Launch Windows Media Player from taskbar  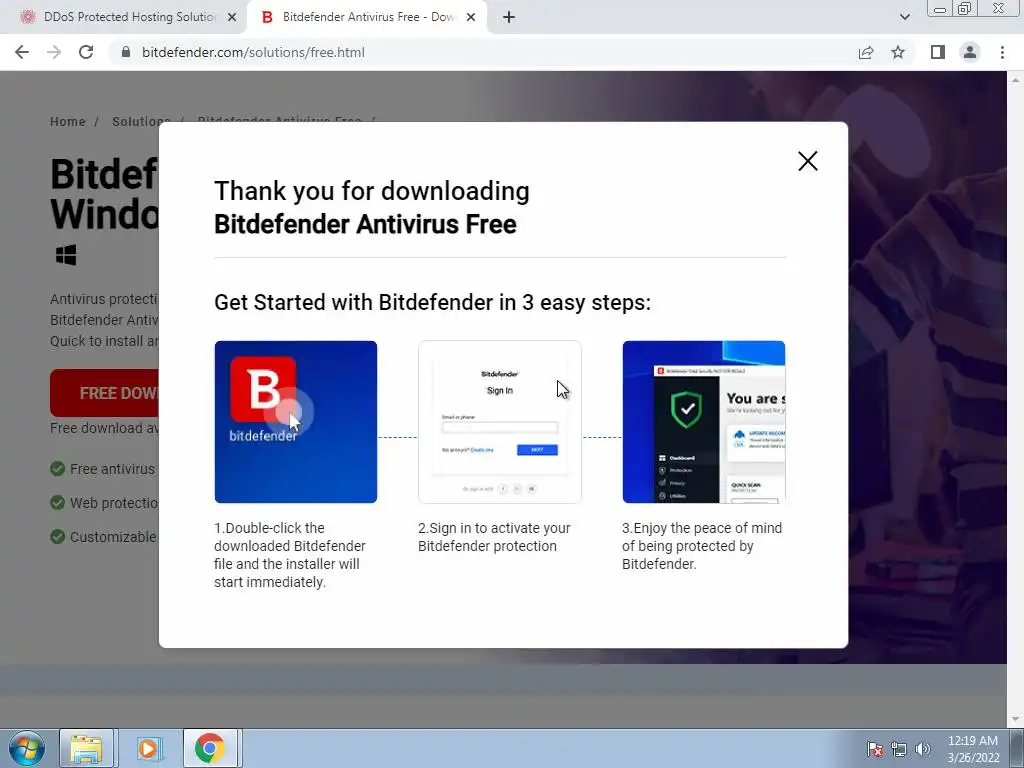click(x=148, y=748)
